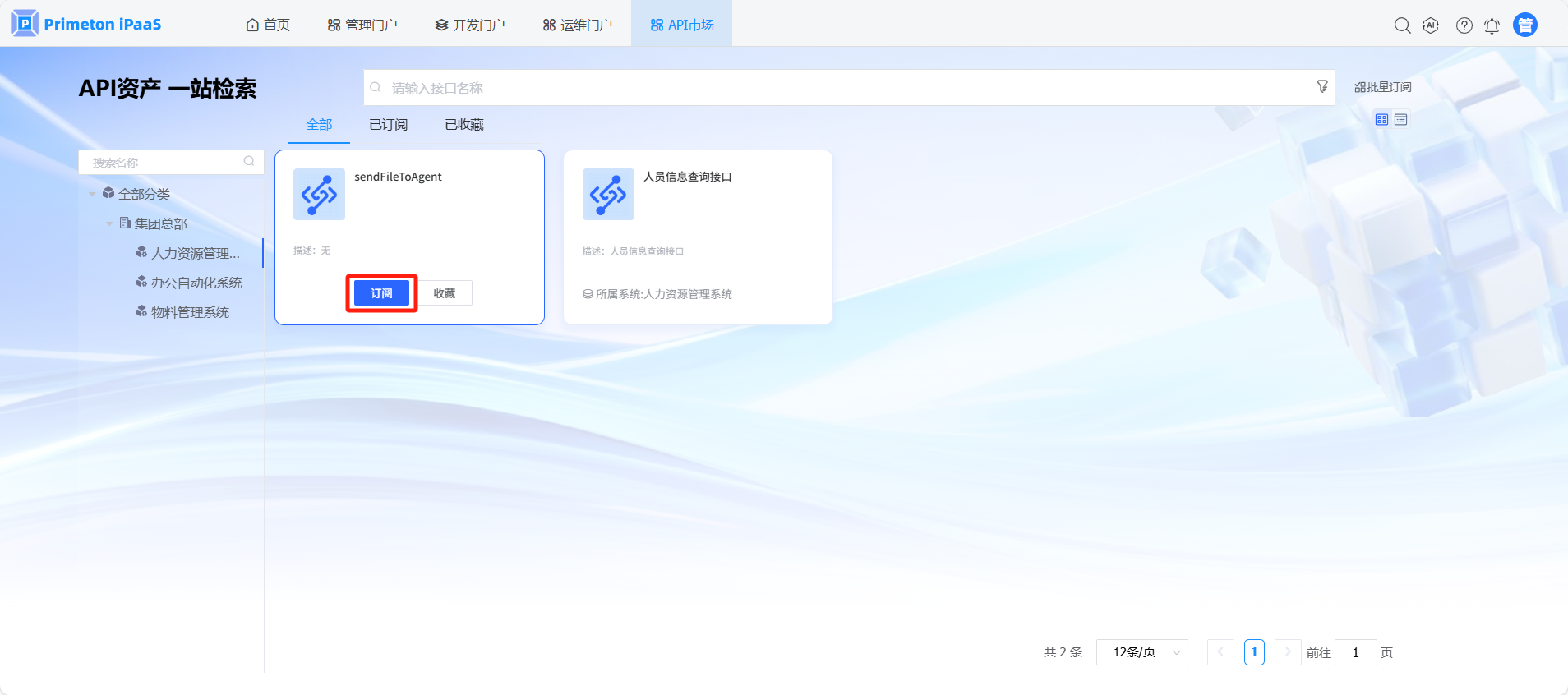
Task: Collapse the 集团总部 tree node
Action: [x=109, y=223]
